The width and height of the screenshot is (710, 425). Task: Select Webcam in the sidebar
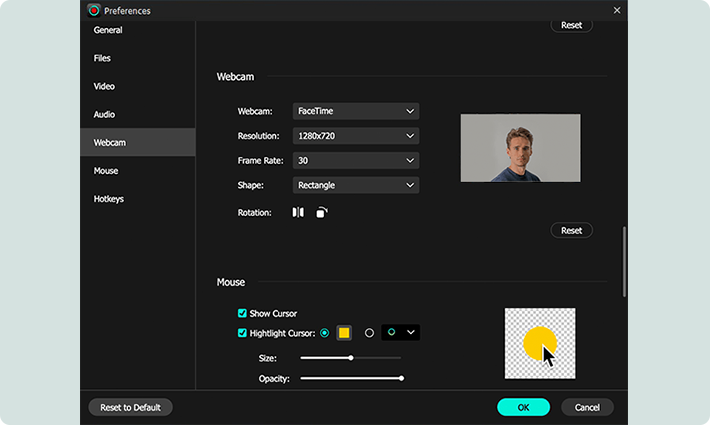[x=138, y=142]
